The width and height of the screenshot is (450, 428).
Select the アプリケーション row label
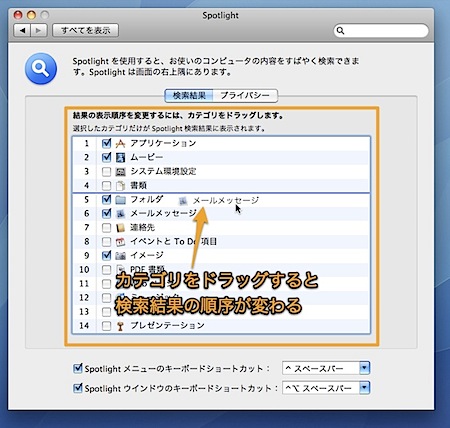[x=163, y=143]
